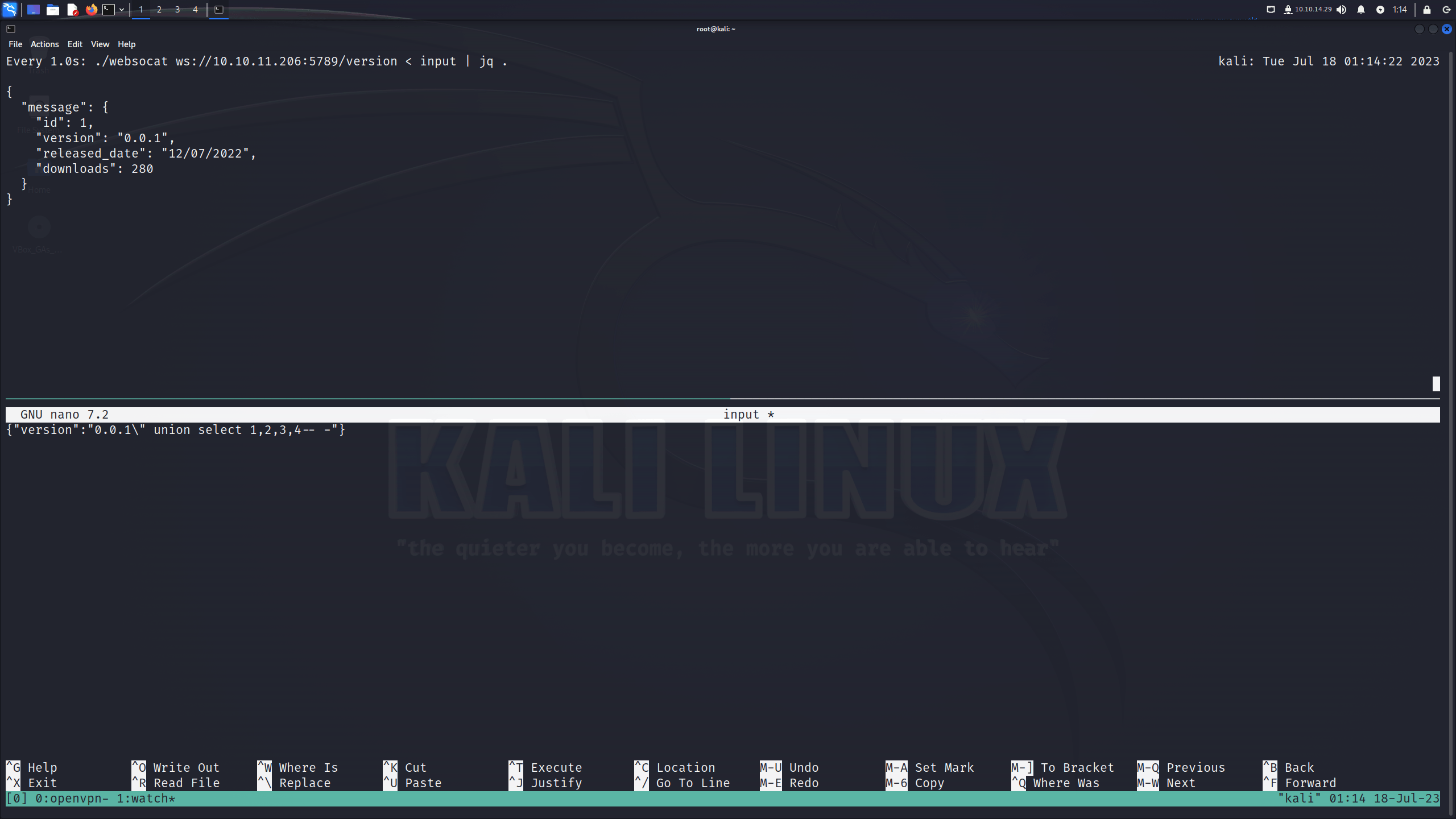Switch to workspace 4
The width and height of the screenshot is (1456, 819).
(x=195, y=10)
